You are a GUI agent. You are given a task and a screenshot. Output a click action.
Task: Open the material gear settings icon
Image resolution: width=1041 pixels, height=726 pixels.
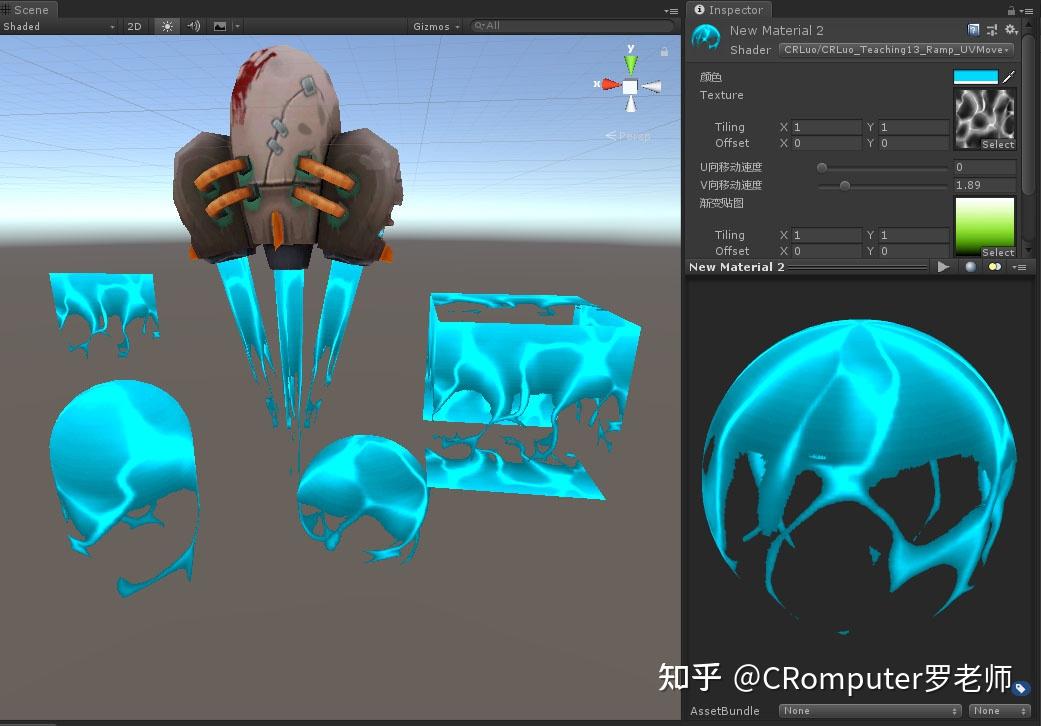tap(1010, 31)
